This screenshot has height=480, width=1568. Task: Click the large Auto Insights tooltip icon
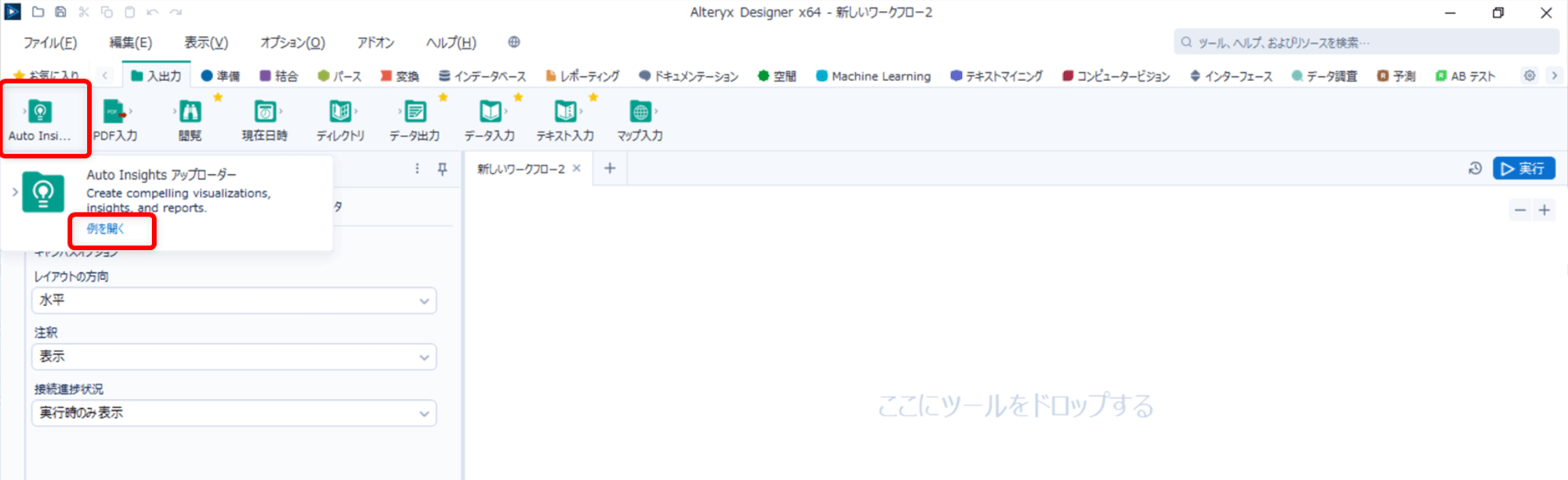(43, 191)
